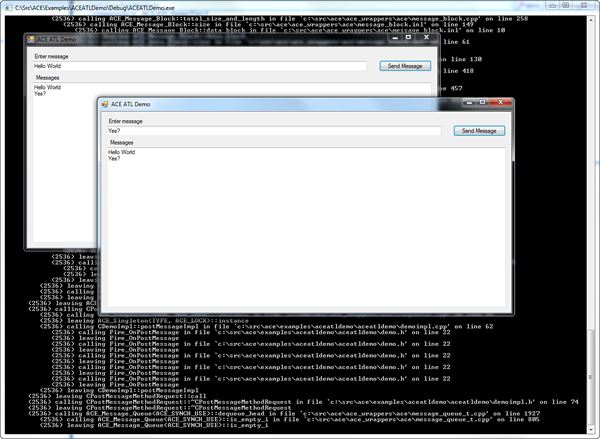Click the console line mentioning CDemoImpl::postMessageImpl on line 62
This screenshot has height=439, width=600.
click(266, 326)
